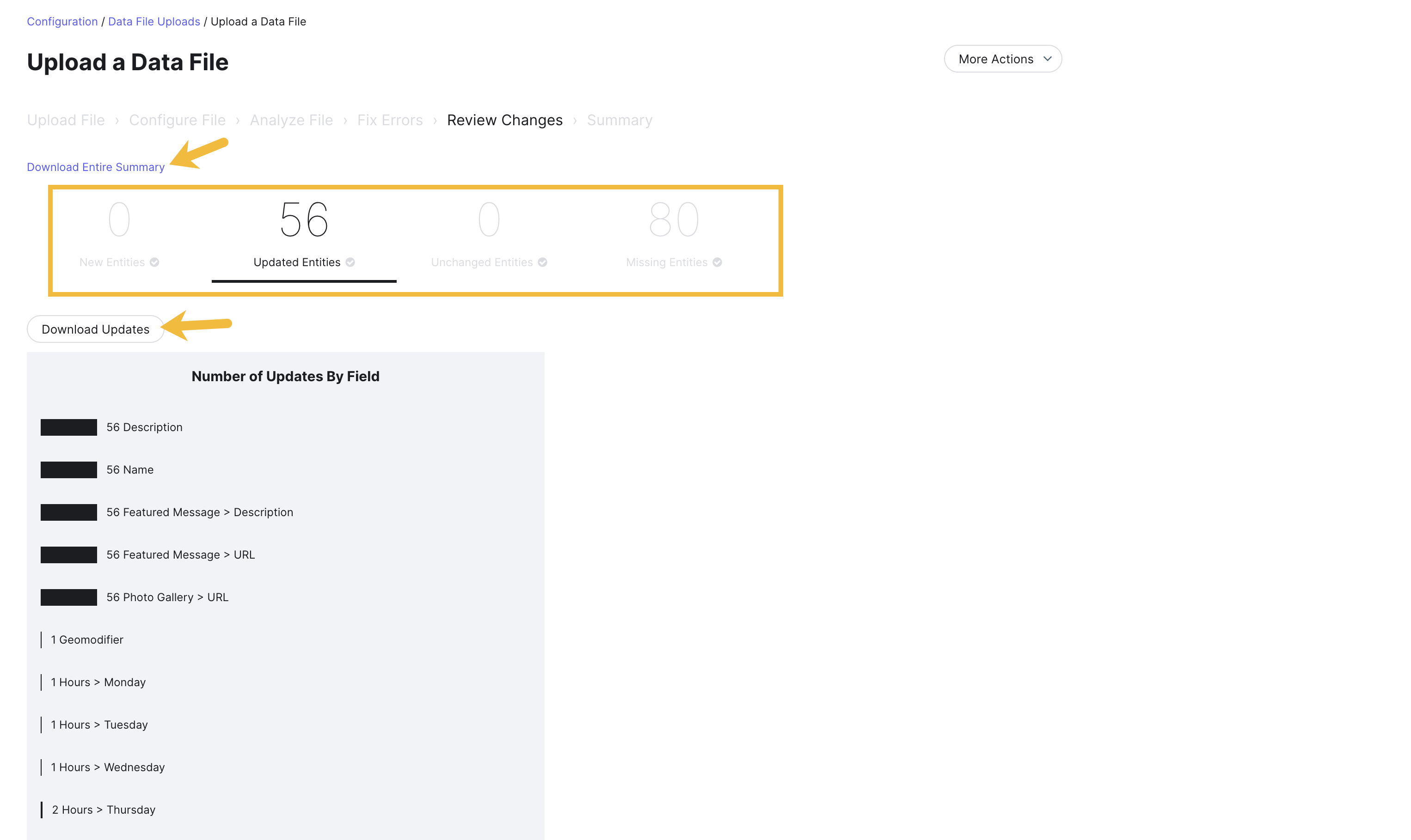Click the large 80 missing count
This screenshot has width=1411, height=840.
pos(674,219)
